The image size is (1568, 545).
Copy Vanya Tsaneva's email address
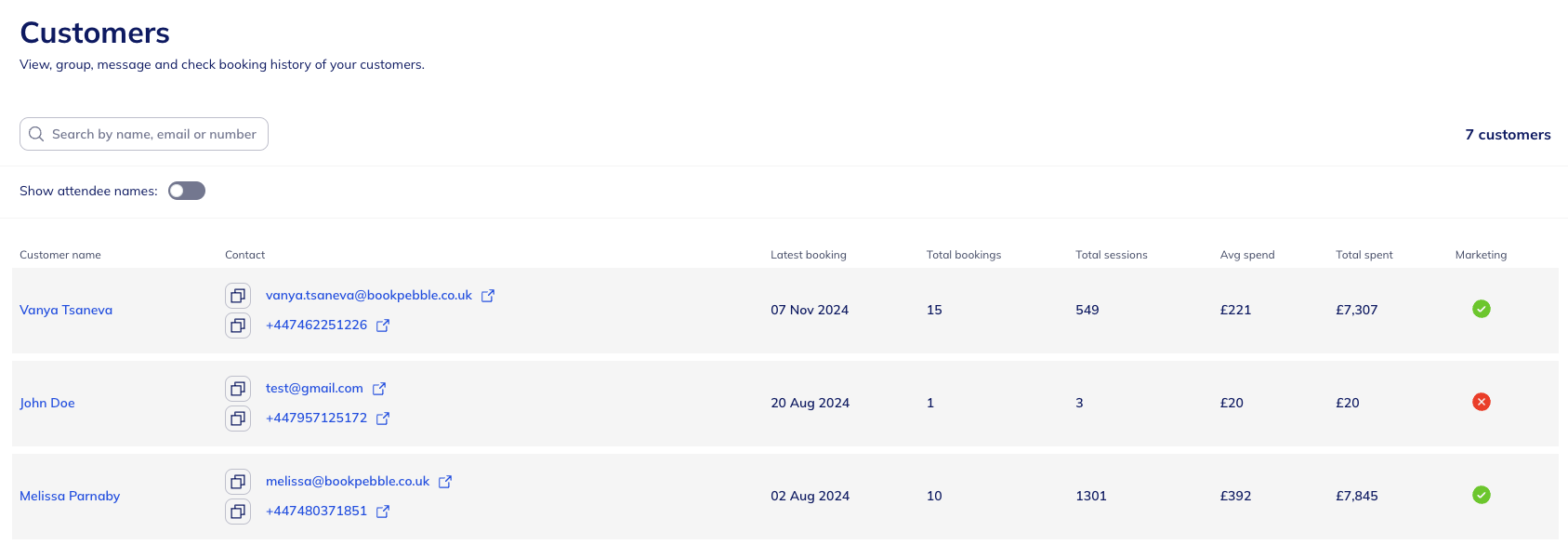238,296
